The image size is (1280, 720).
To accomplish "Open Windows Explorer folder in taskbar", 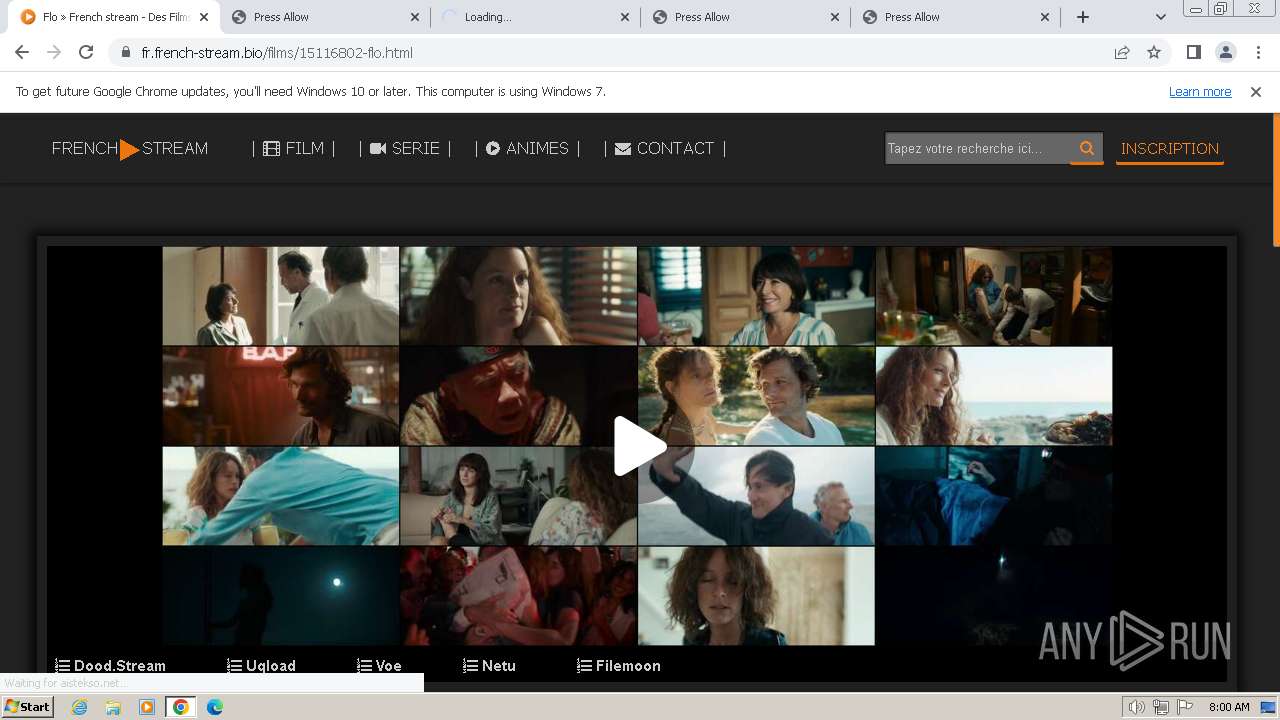I will pyautogui.click(x=113, y=707).
